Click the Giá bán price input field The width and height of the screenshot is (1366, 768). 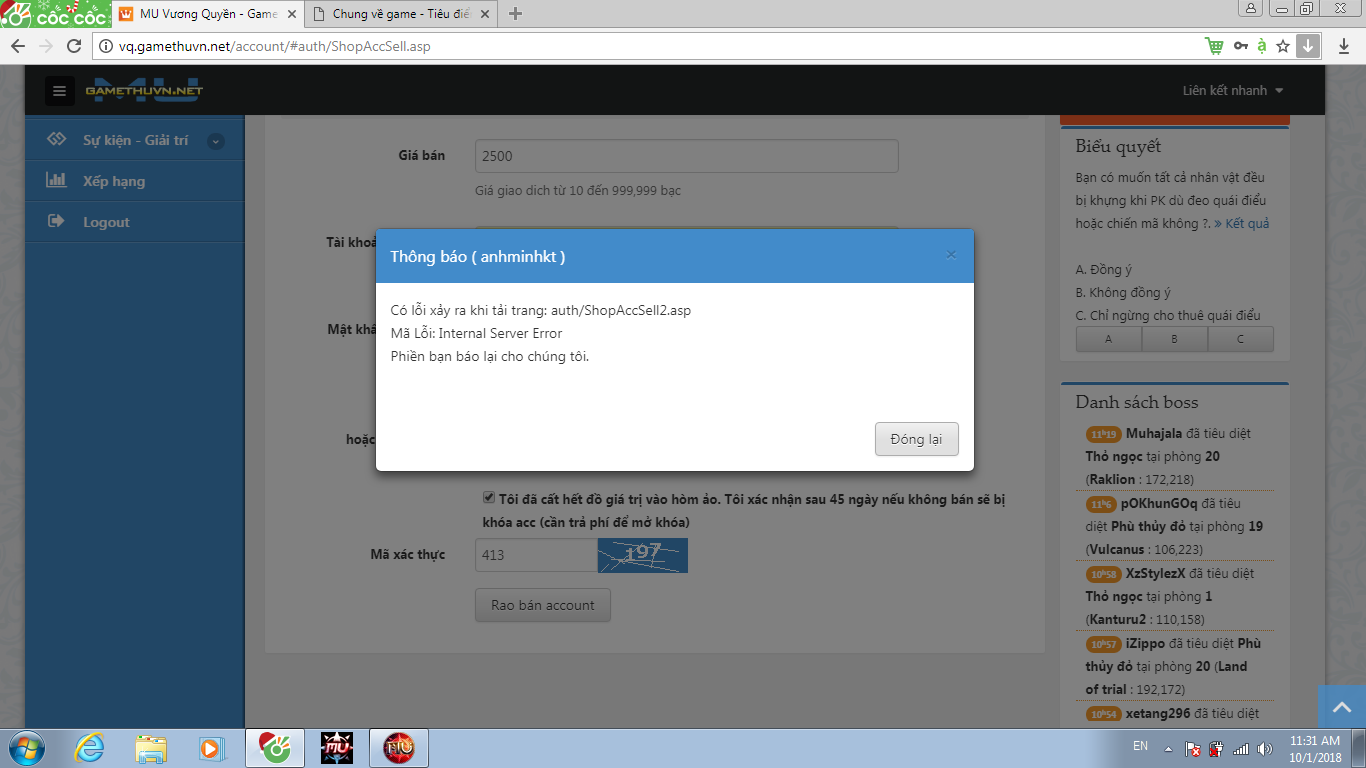point(686,156)
